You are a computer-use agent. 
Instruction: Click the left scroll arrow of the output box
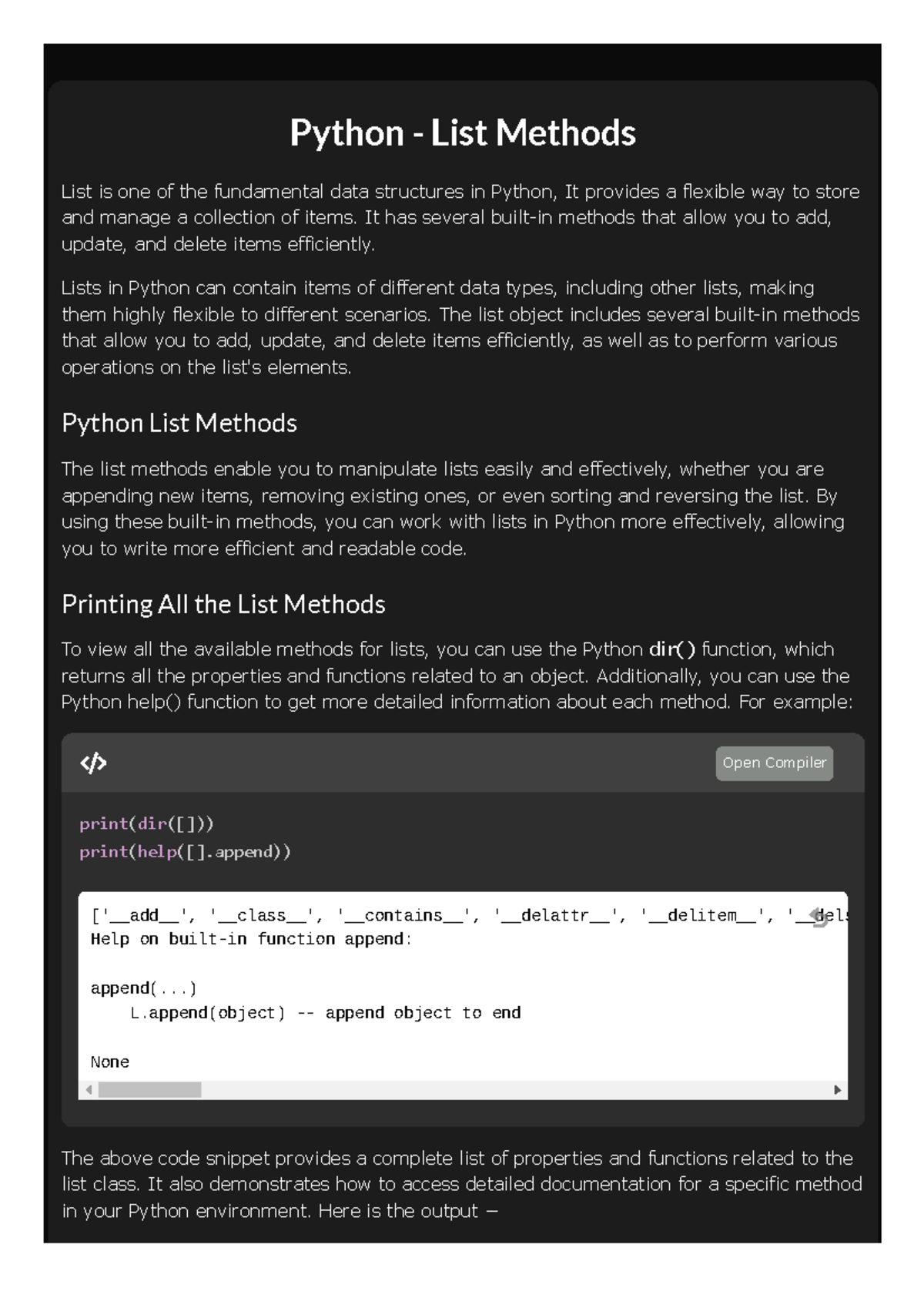pos(89,1090)
